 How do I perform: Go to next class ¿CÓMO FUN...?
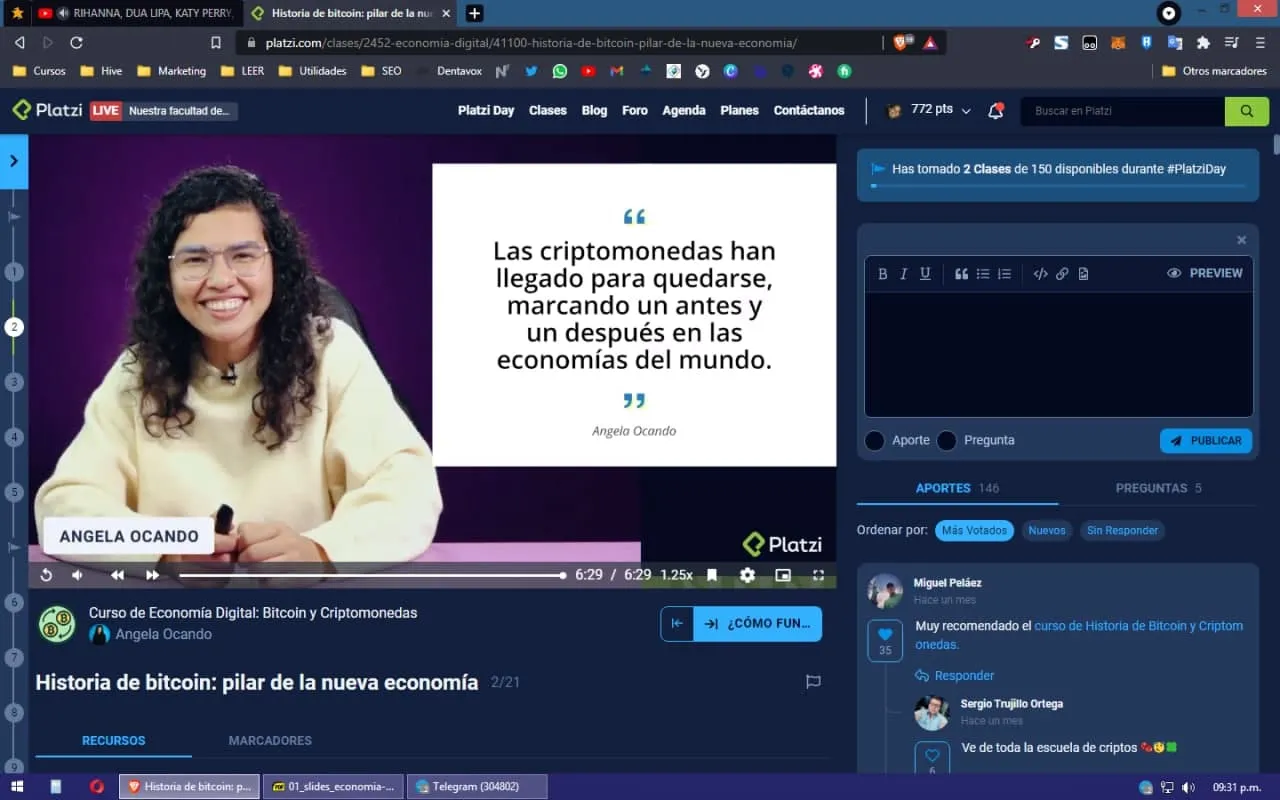pyautogui.click(x=757, y=624)
